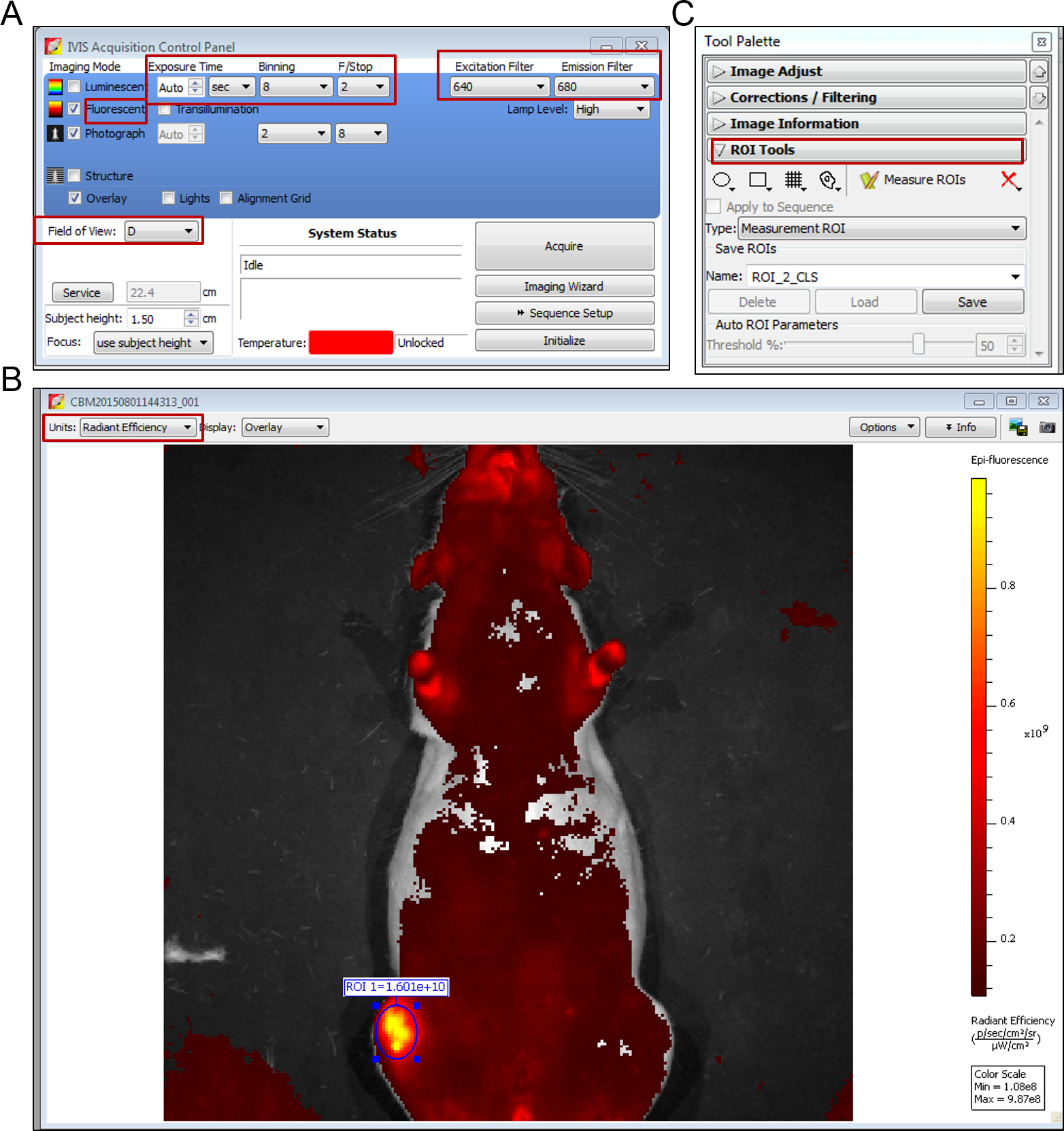The width and height of the screenshot is (1064, 1131).
Task: Choose the grid ROI tool
Action: (793, 180)
